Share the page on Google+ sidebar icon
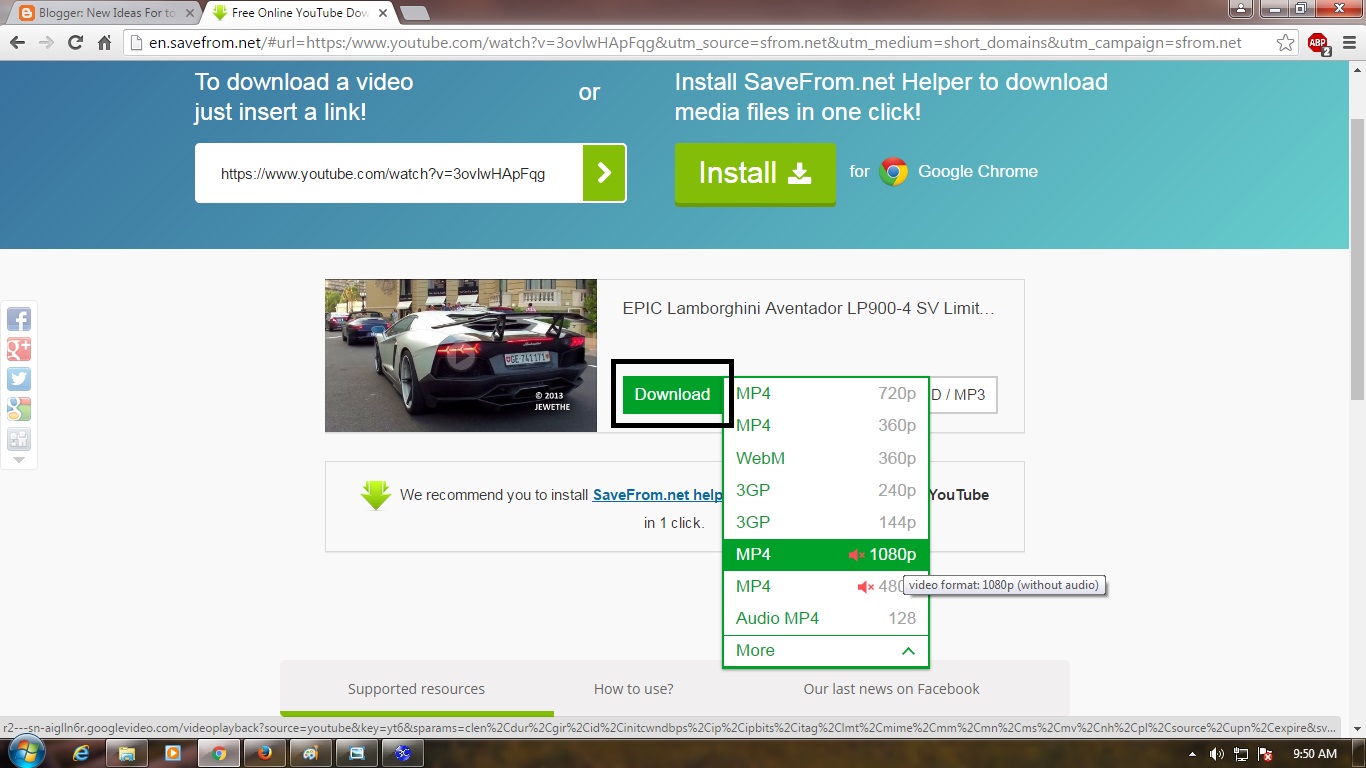The height and width of the screenshot is (768, 1366). 19,349
